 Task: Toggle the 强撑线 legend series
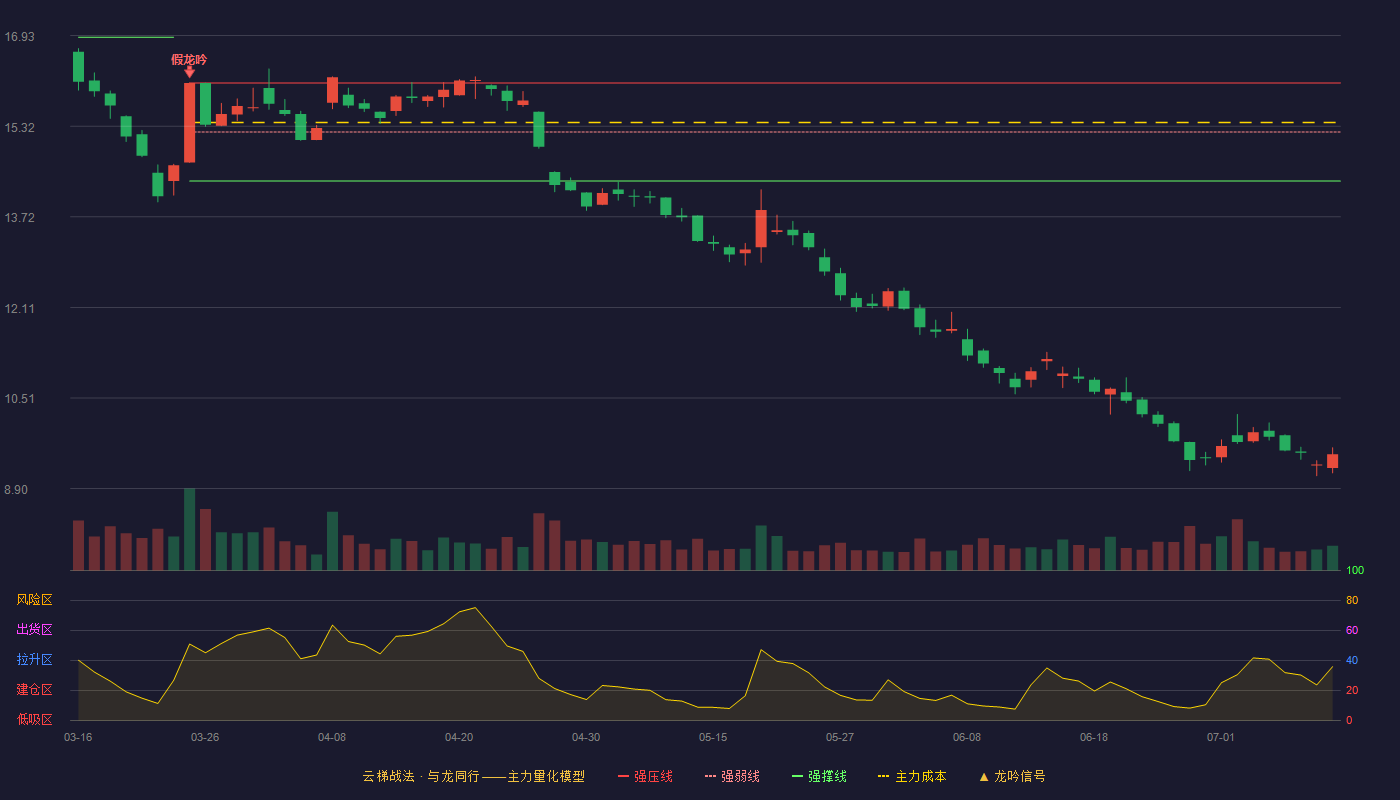tap(827, 776)
